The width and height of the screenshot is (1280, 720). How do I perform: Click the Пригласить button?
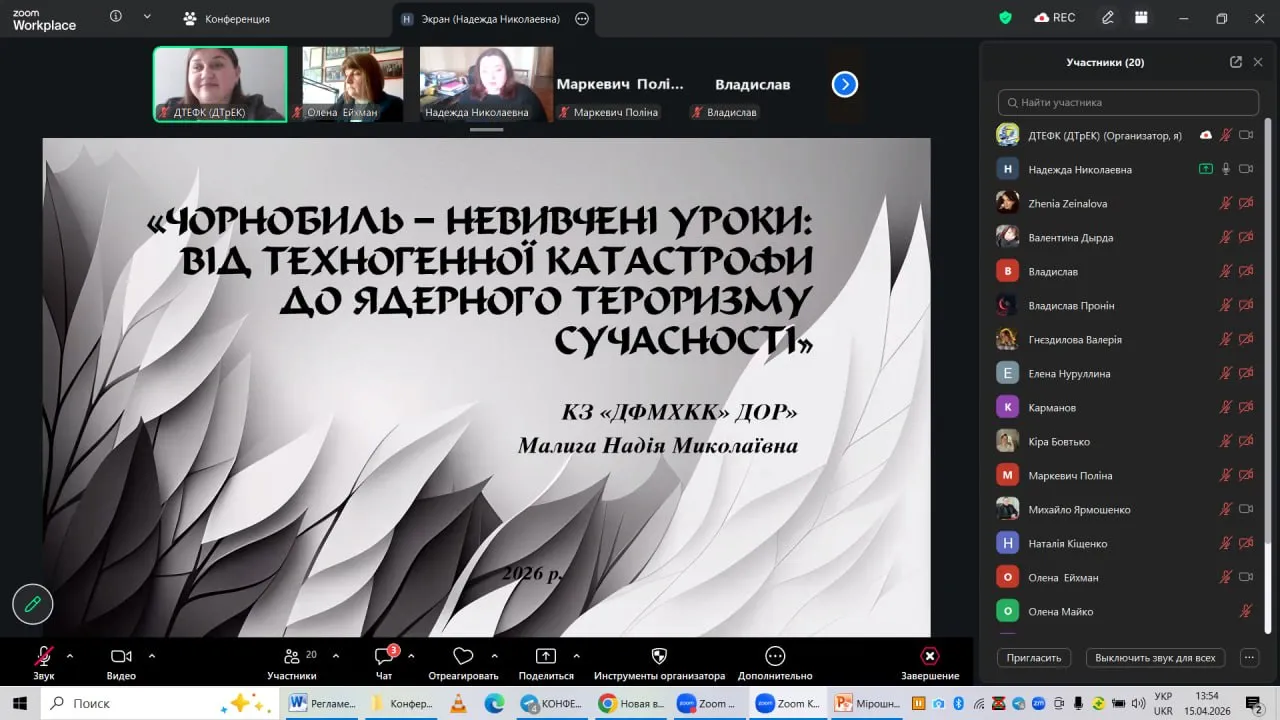pyautogui.click(x=1034, y=658)
